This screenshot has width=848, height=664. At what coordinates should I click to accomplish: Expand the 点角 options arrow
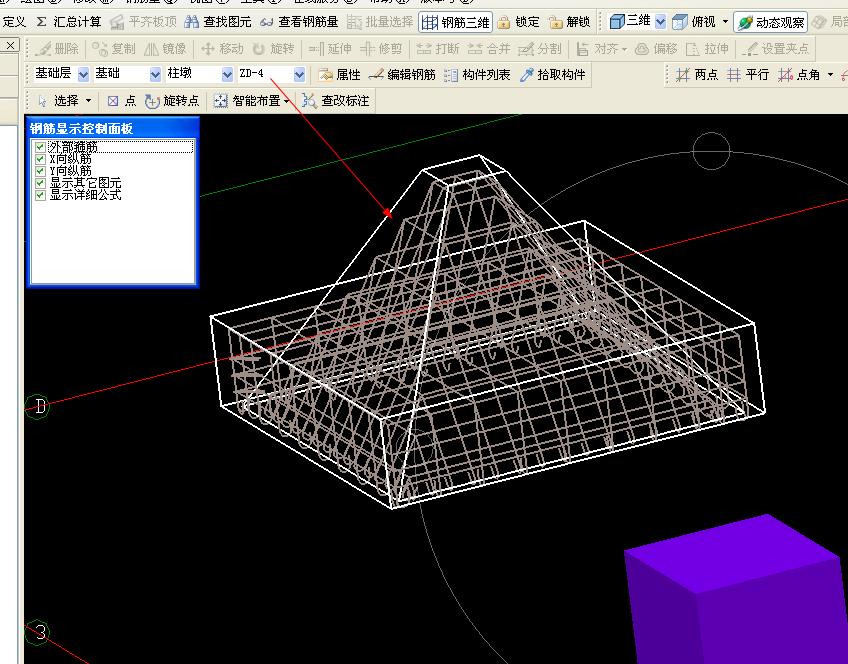(x=830, y=75)
